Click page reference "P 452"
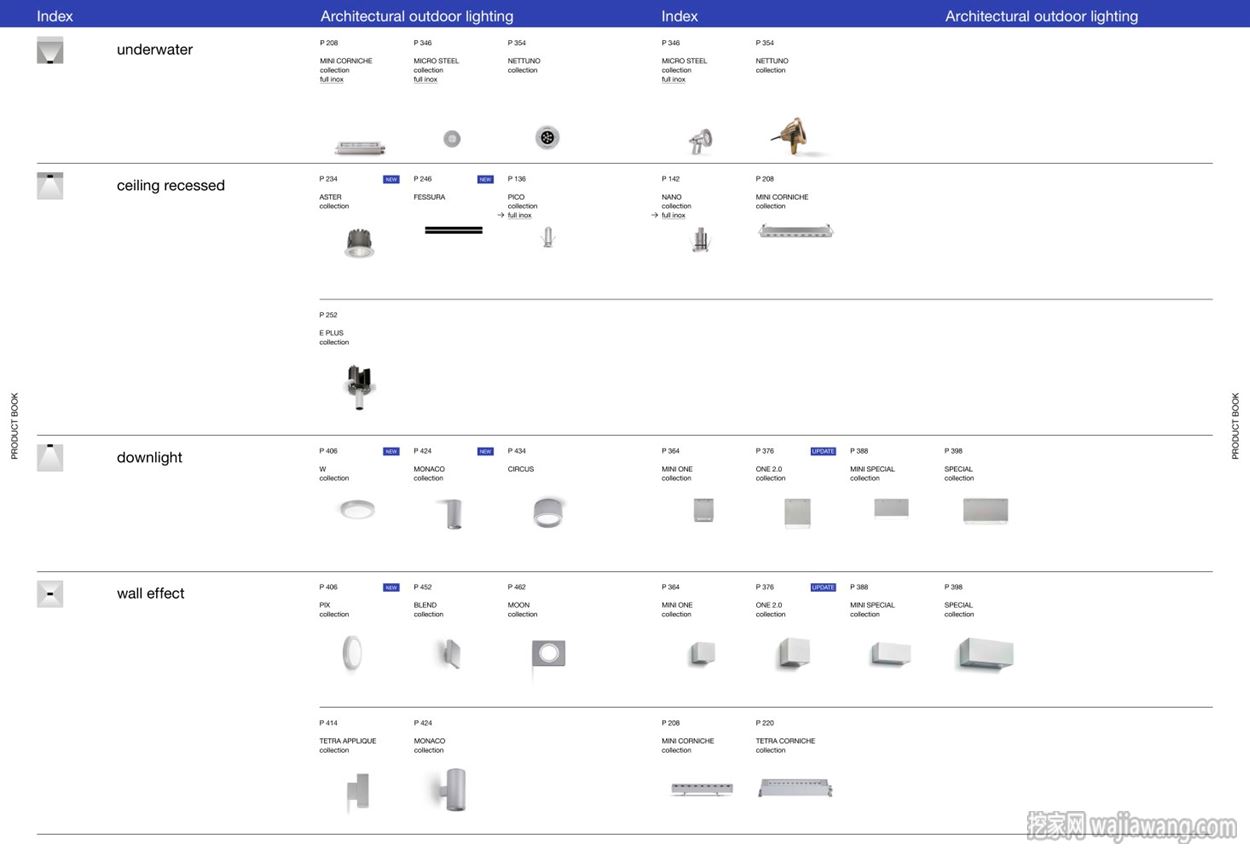This screenshot has height=853, width=1250. 423,587
